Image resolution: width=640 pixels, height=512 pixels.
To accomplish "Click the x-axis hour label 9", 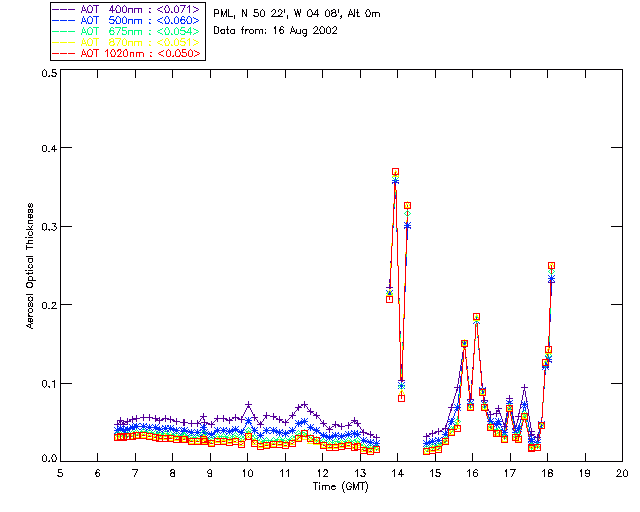I will tap(210, 473).
